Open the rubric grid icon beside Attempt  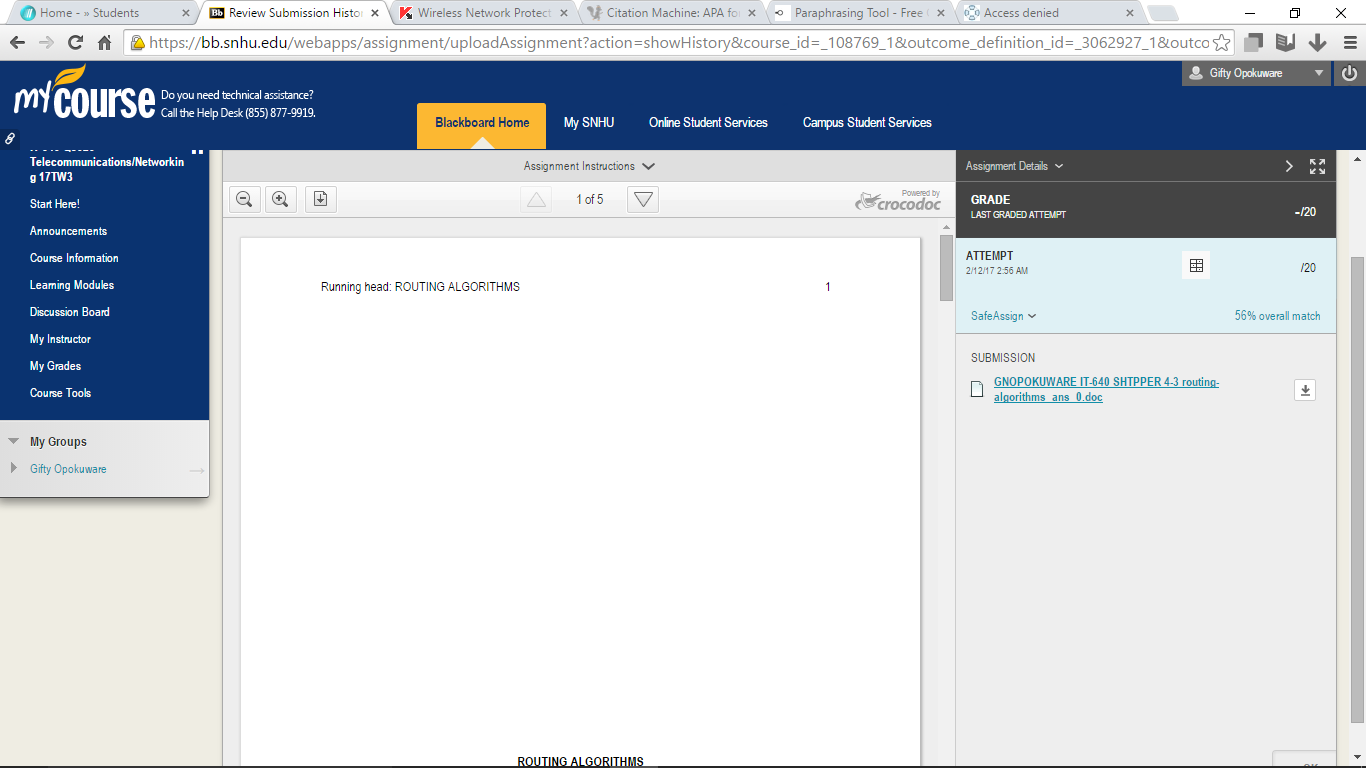[1195, 265]
